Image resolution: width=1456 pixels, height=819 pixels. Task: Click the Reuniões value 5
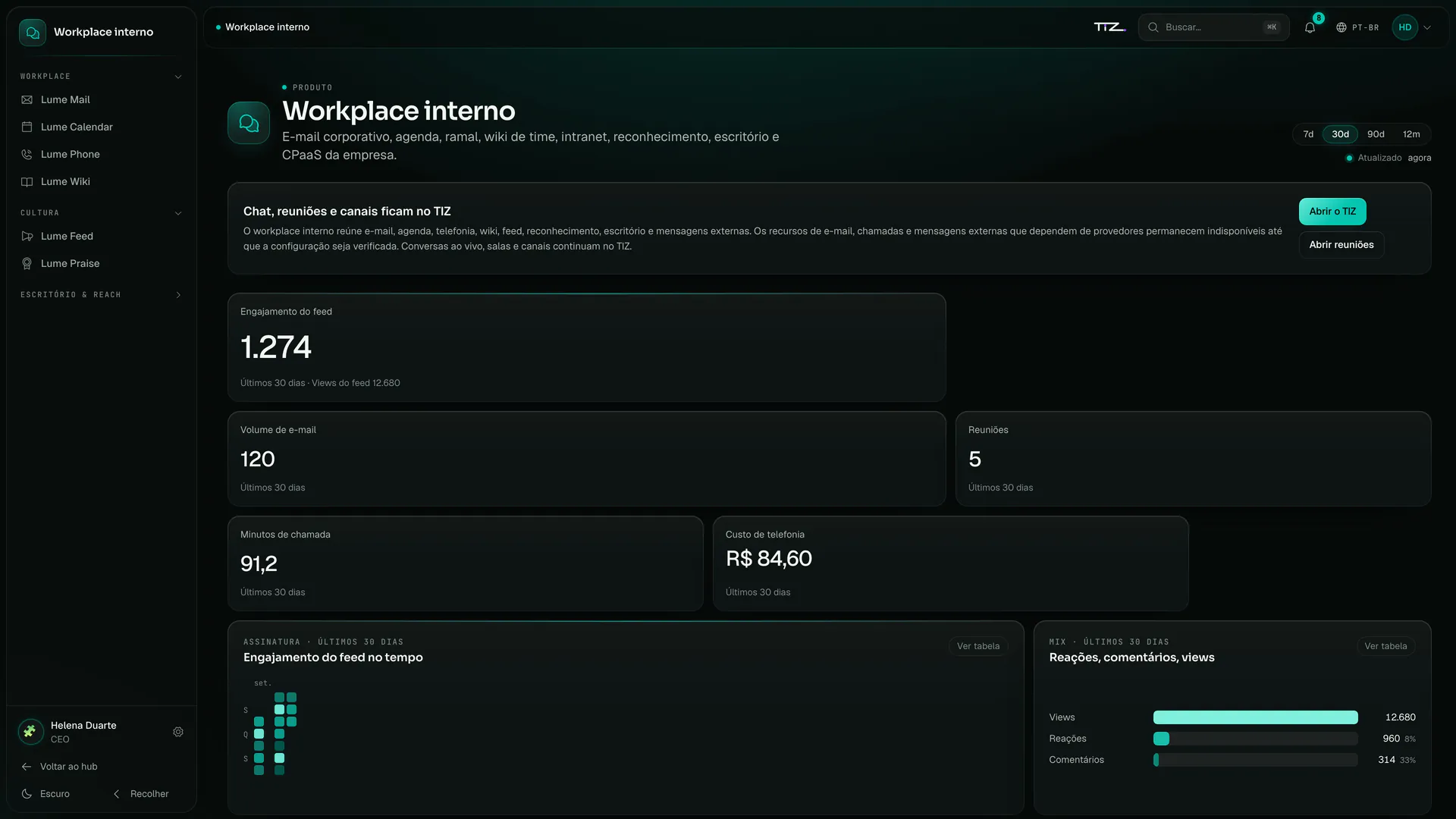click(x=974, y=460)
